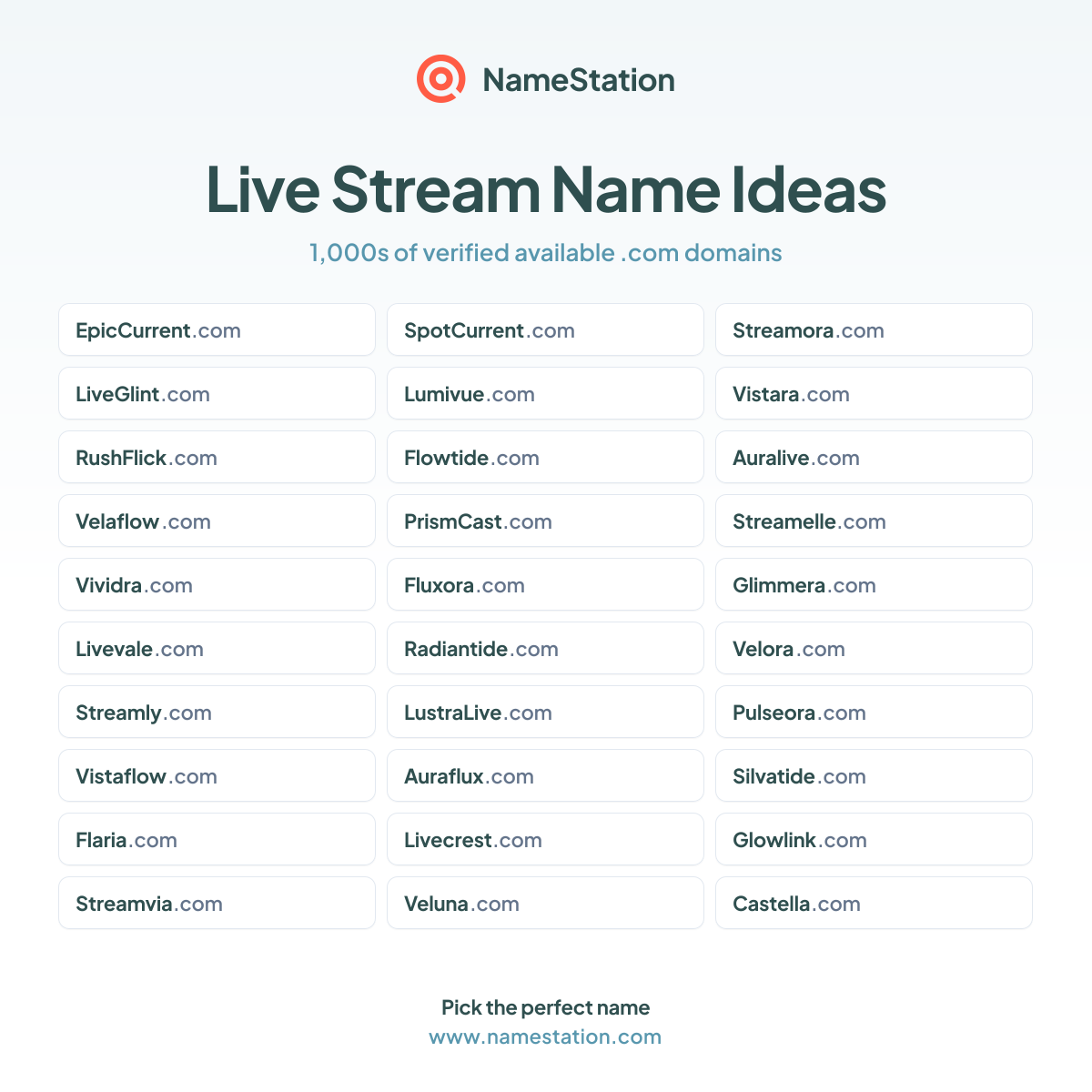Viewport: 1092px width, 1092px height.
Task: Pick Castella.com in the bottom row
Action: tap(874, 903)
